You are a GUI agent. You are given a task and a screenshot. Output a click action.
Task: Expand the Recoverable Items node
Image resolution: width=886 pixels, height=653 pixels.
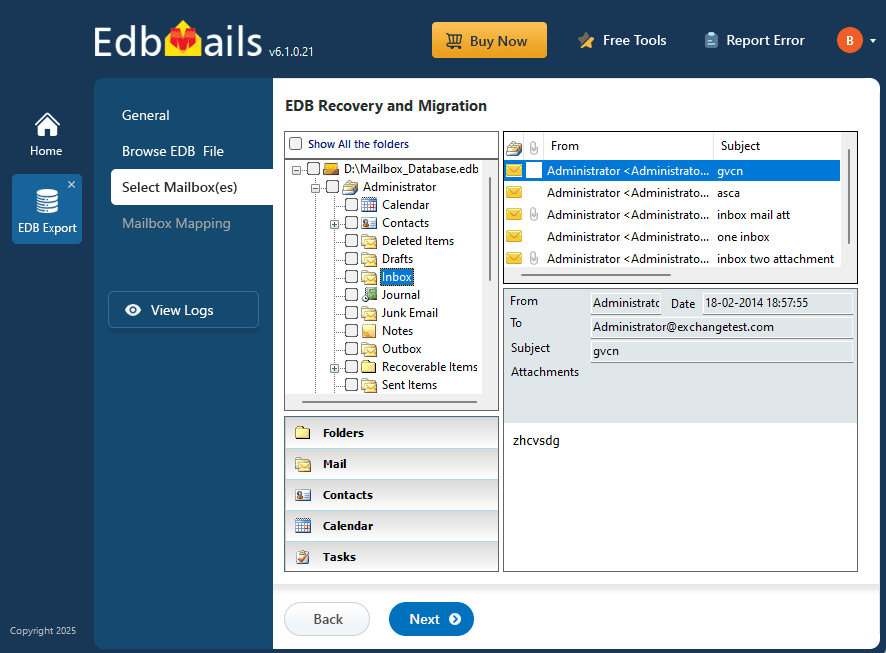(335, 368)
